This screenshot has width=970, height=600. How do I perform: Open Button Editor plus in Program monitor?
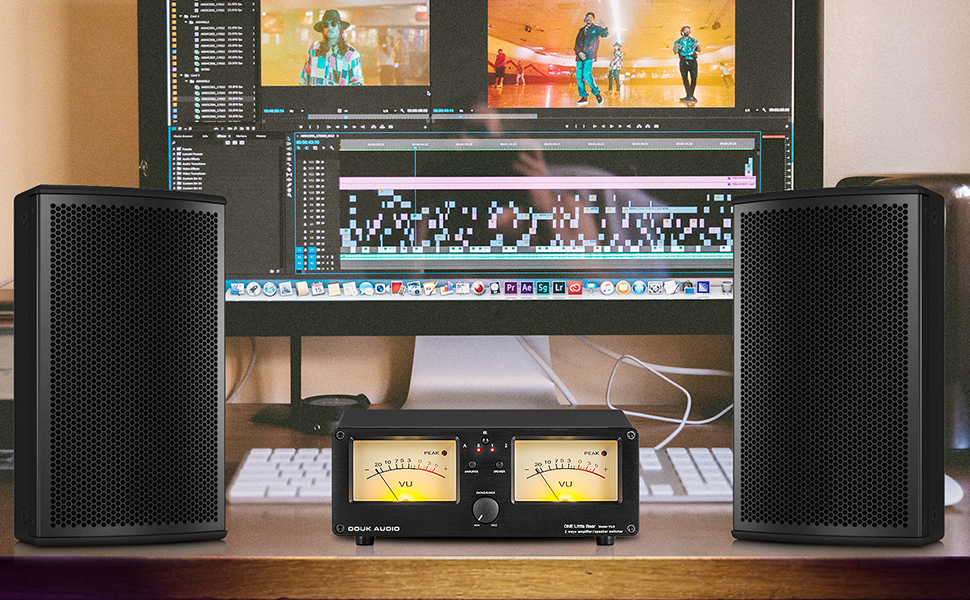point(787,126)
